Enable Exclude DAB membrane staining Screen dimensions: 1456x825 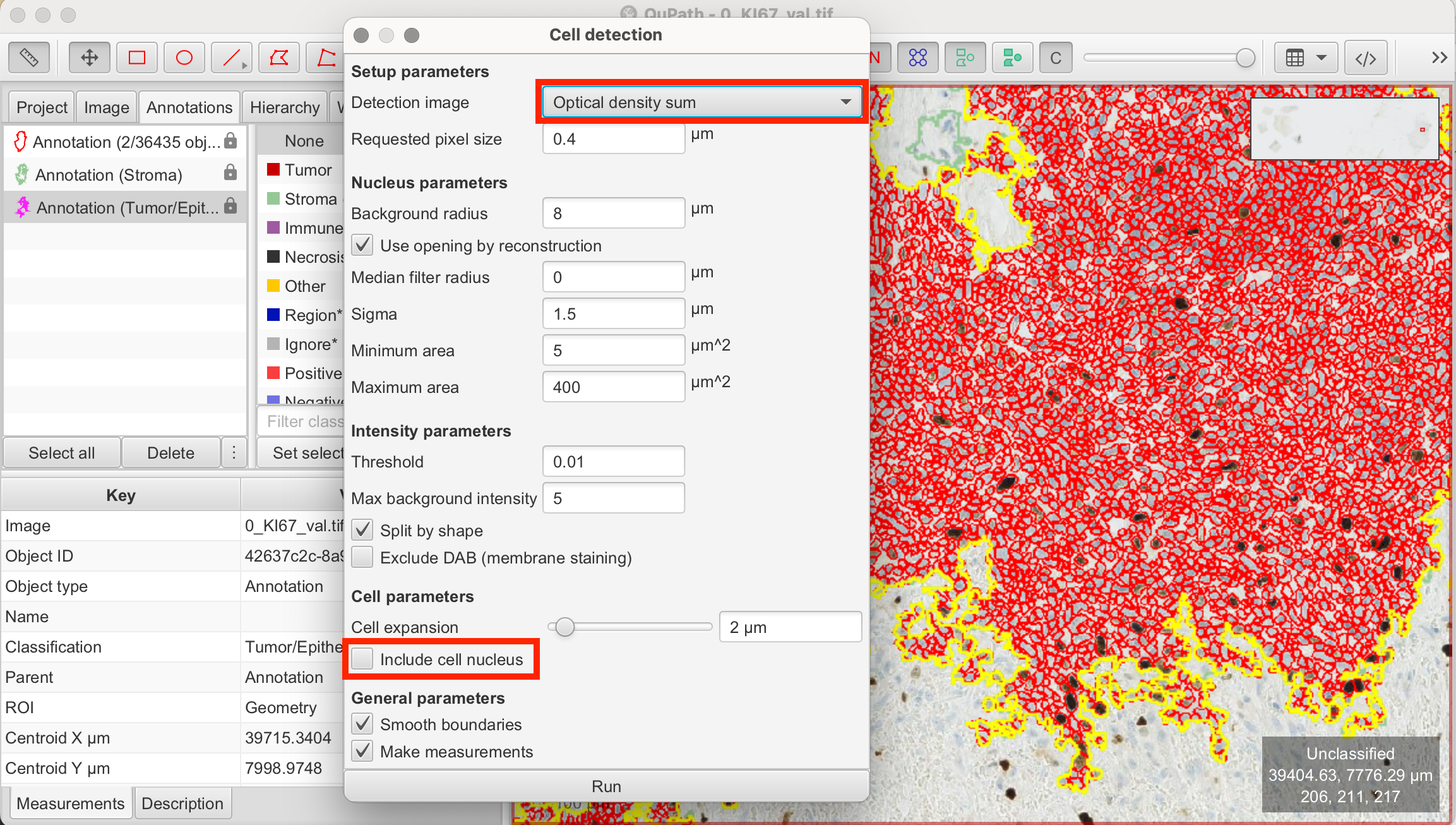point(362,557)
